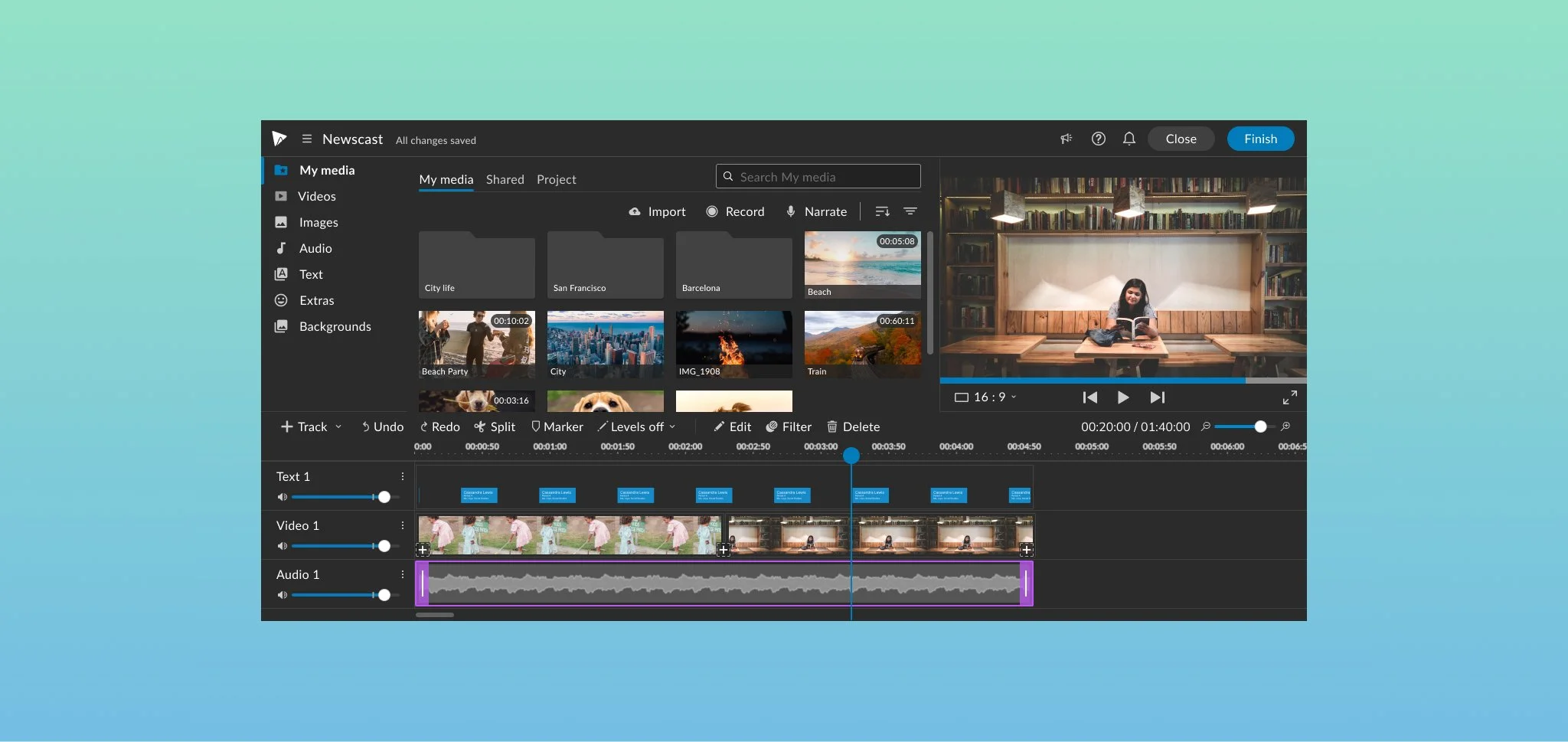Click the Finish button

(1260, 139)
